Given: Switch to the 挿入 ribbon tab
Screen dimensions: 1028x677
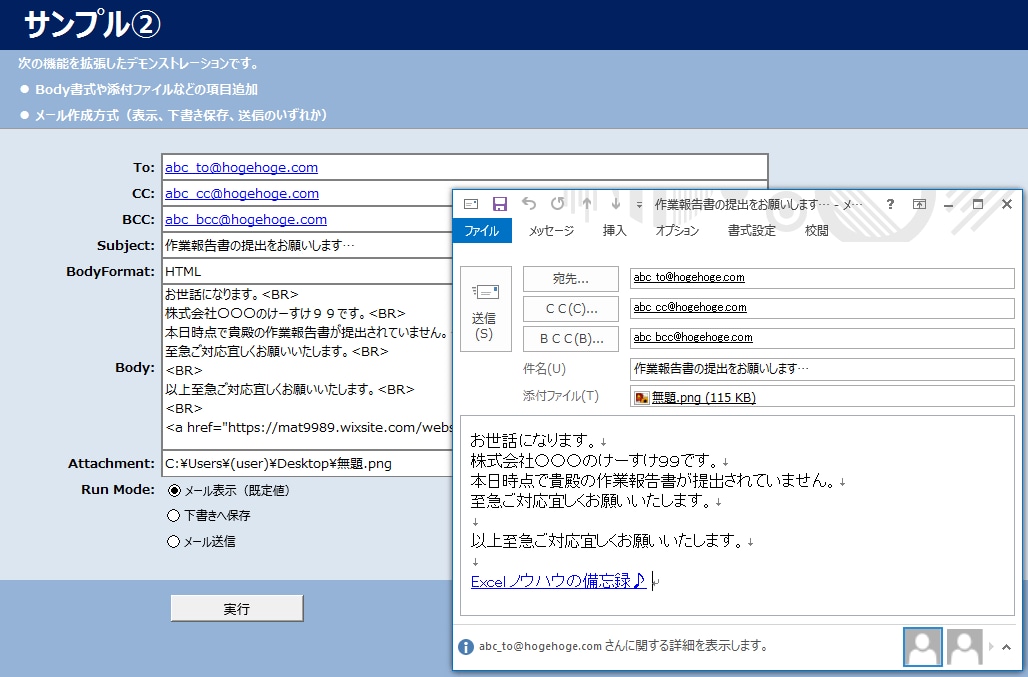Looking at the screenshot, I should (614, 231).
